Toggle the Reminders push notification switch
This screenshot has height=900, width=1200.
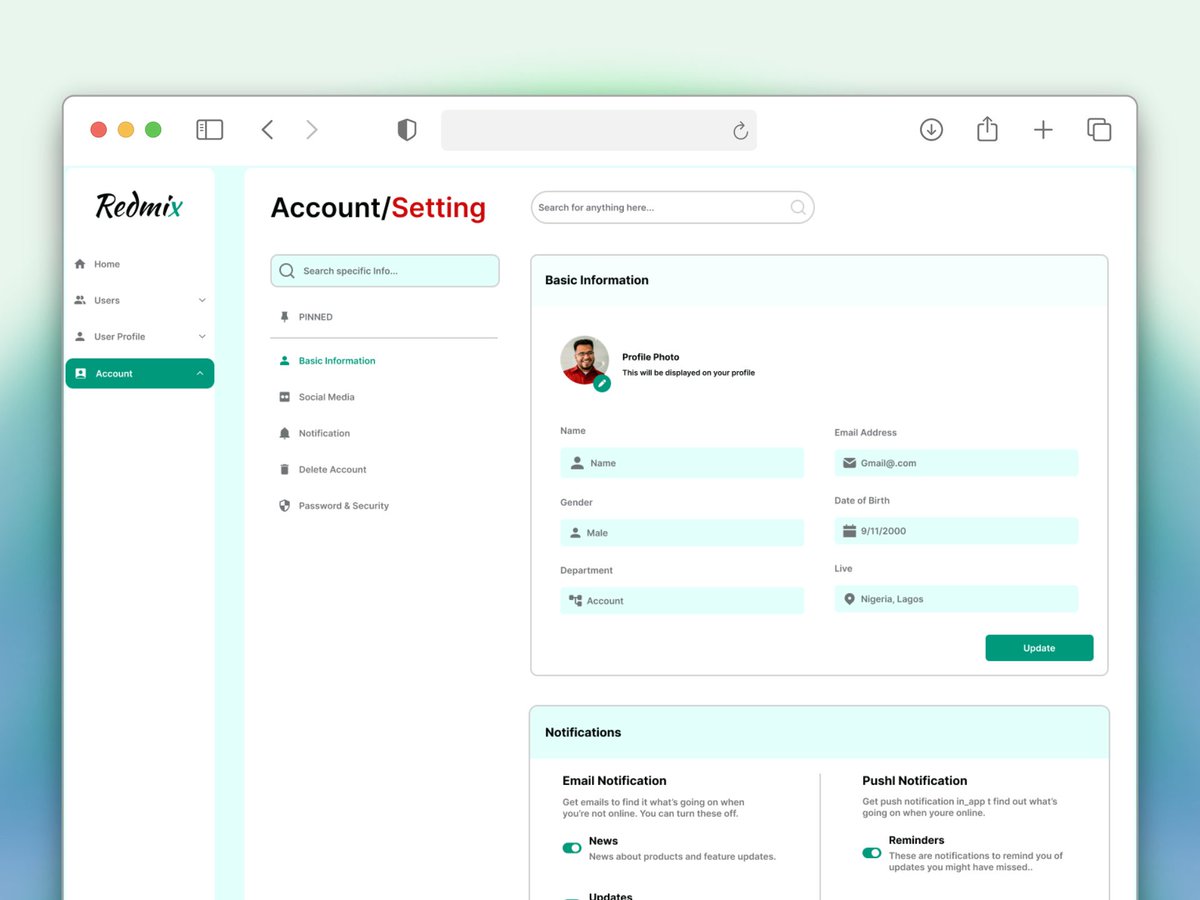coord(872,853)
